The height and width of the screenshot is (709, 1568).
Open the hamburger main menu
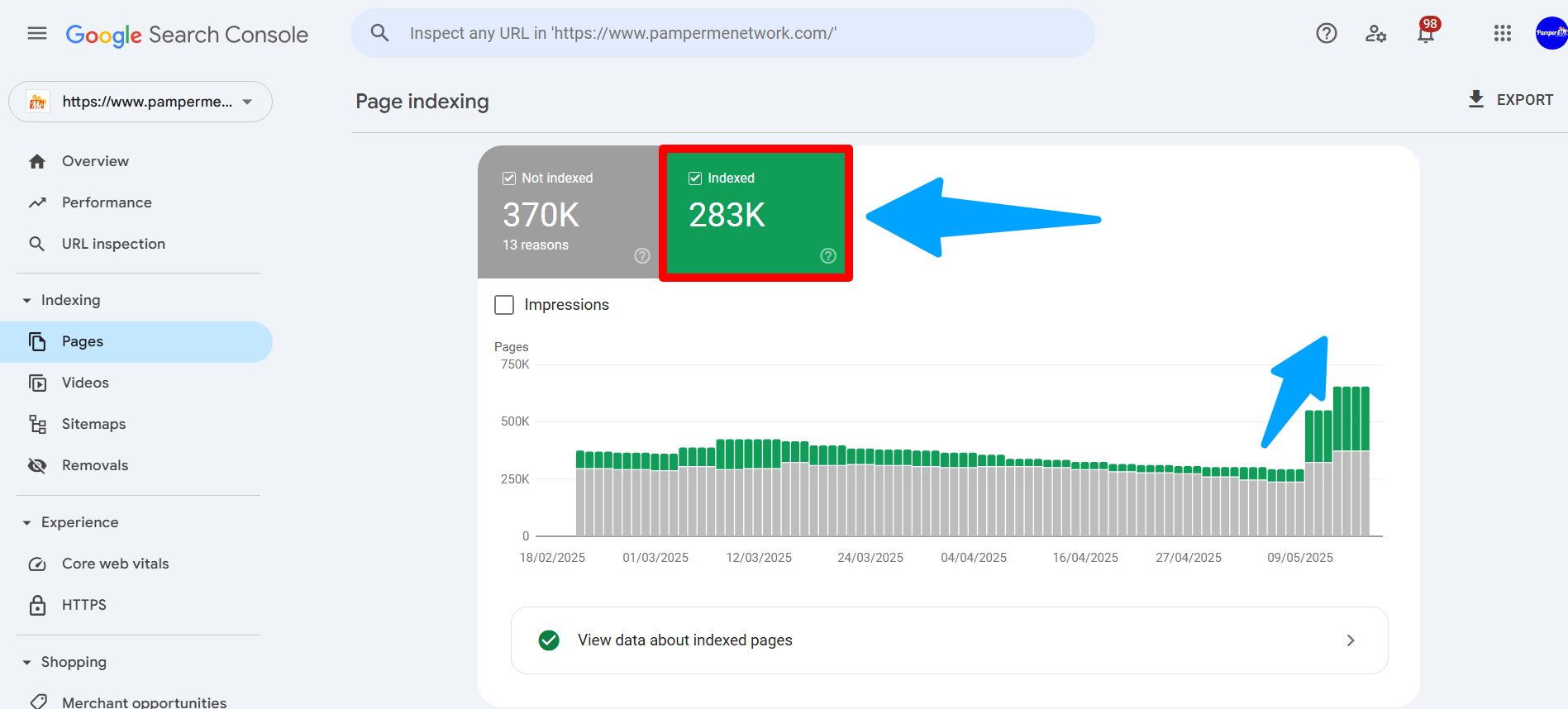(x=37, y=33)
